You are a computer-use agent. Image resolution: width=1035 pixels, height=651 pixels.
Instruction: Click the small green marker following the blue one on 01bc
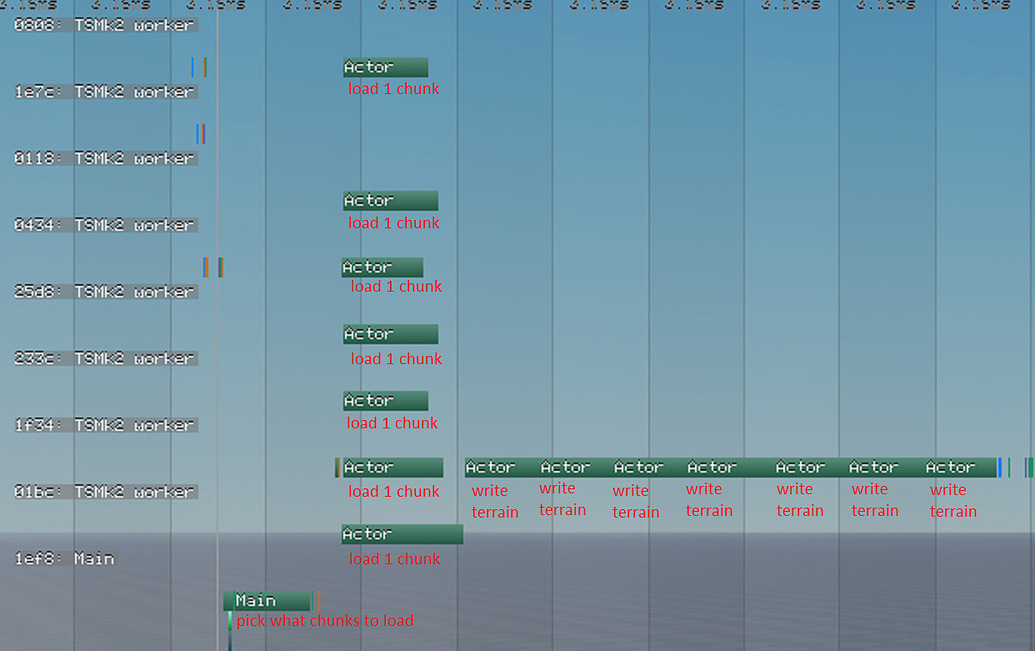pos(1009,467)
